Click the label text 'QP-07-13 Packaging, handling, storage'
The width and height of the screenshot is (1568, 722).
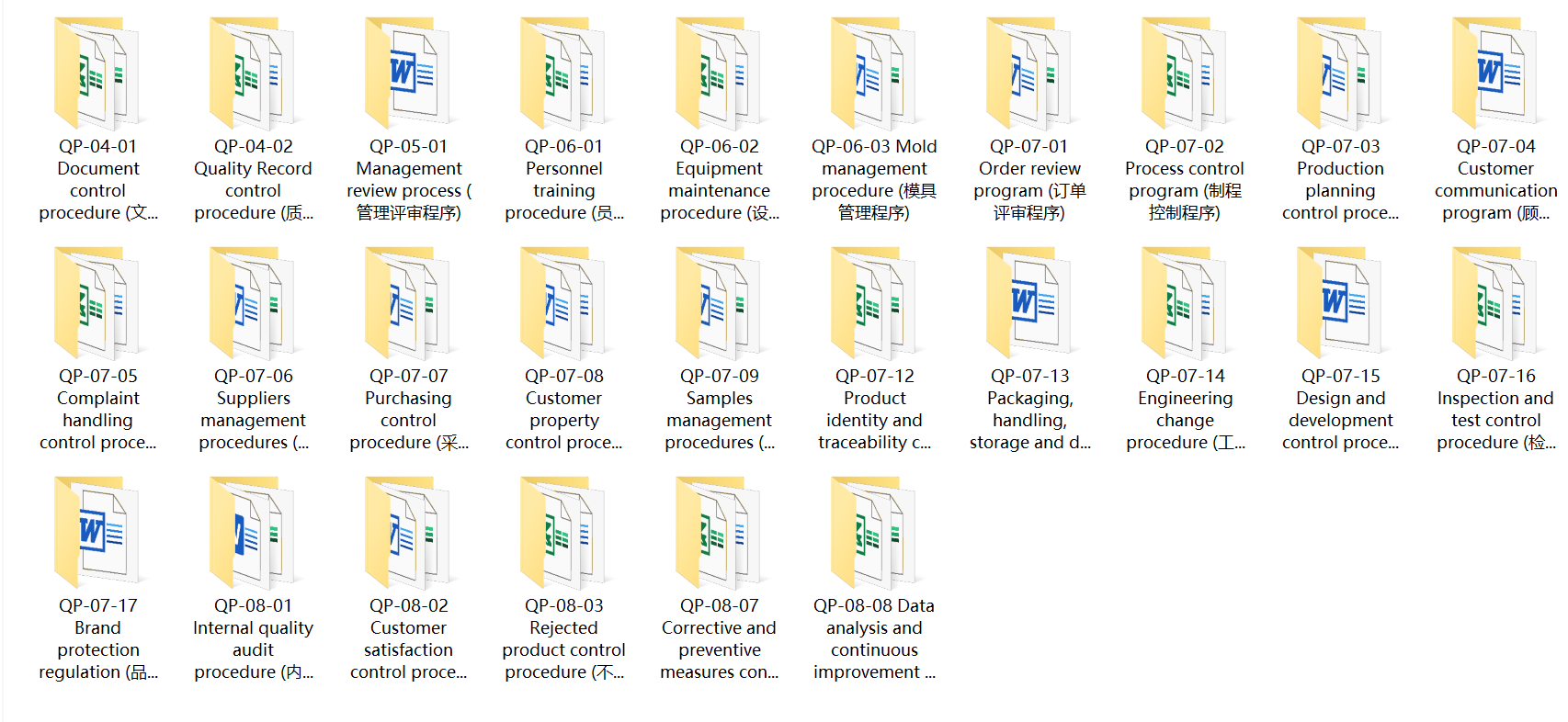pyautogui.click(x=1029, y=409)
